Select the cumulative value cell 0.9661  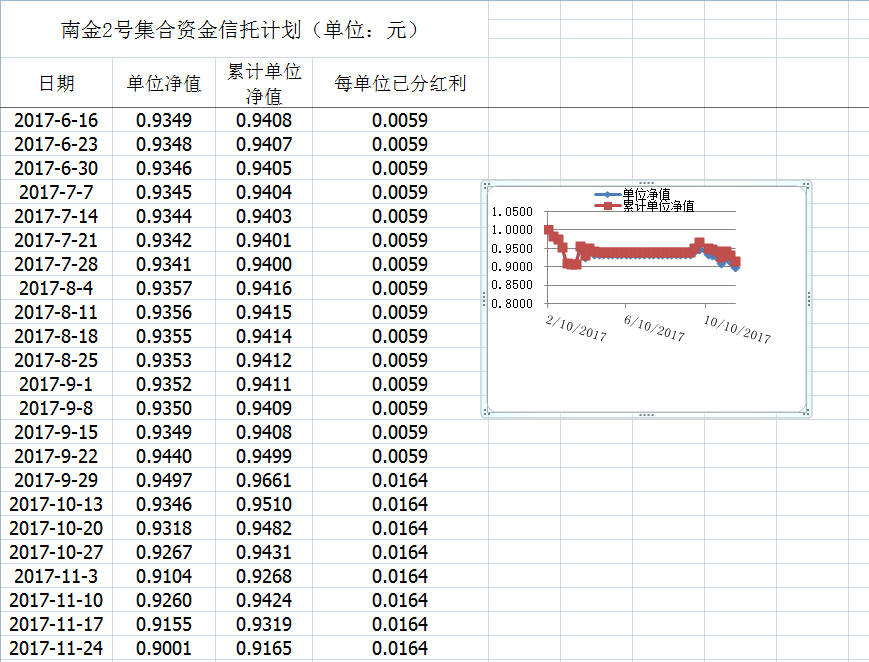pyautogui.click(x=264, y=480)
